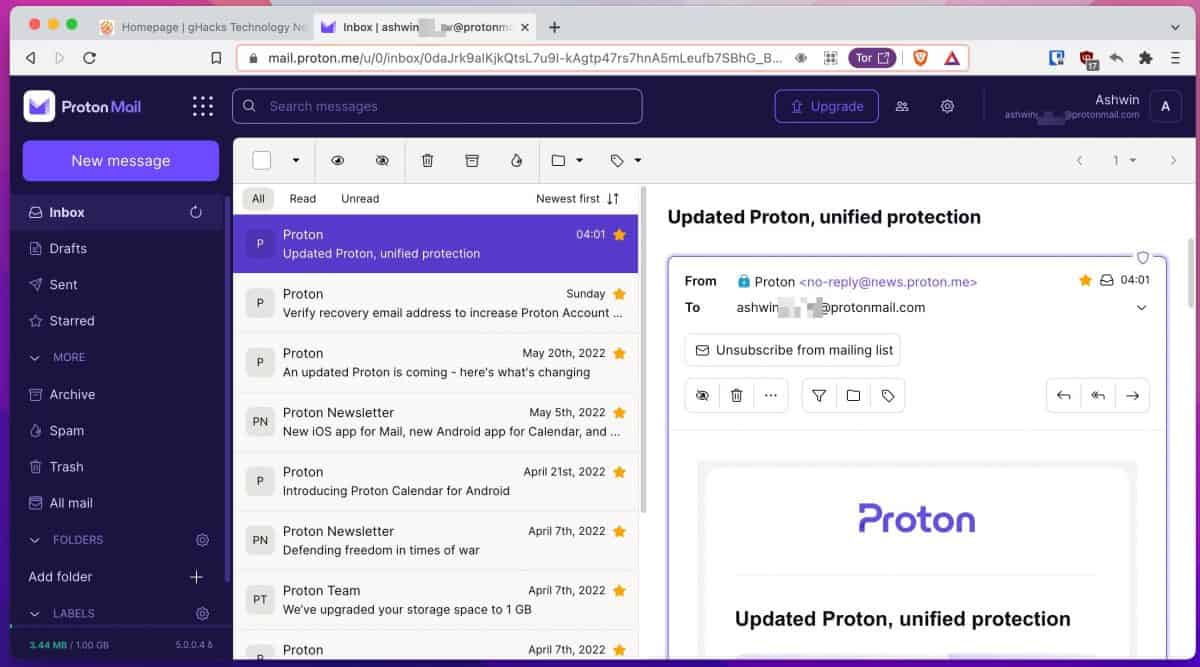The width and height of the screenshot is (1200, 667).
Task: Reply to the Proton email
Action: click(1063, 395)
